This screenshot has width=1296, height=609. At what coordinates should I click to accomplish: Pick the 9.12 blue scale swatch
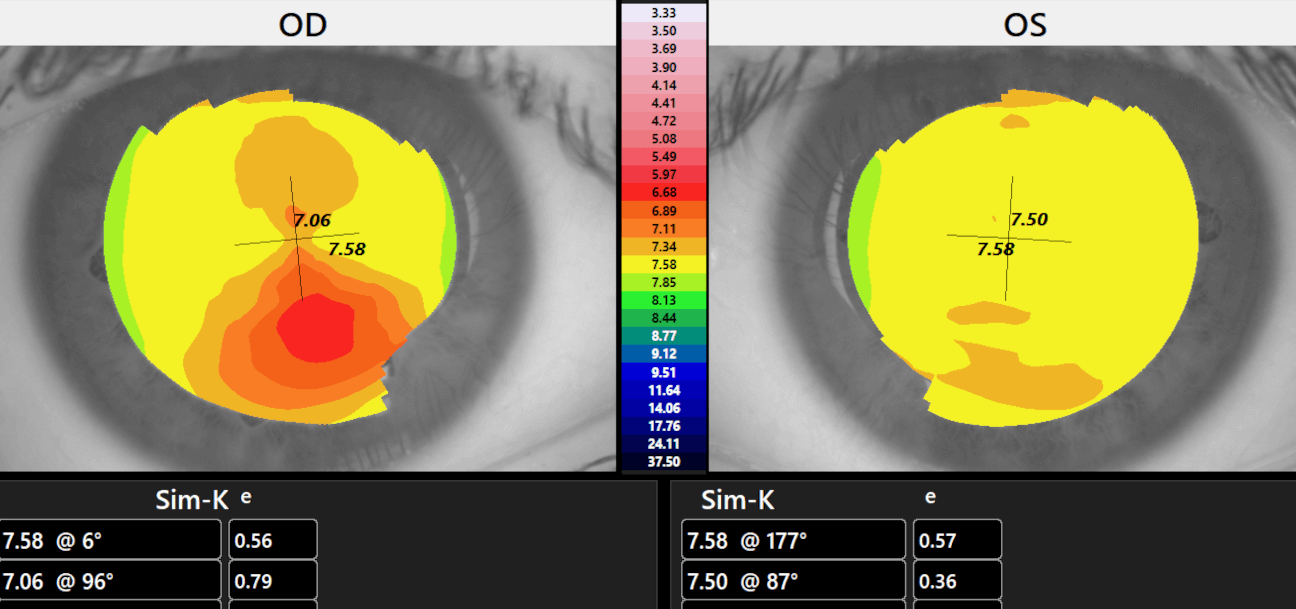tap(663, 354)
